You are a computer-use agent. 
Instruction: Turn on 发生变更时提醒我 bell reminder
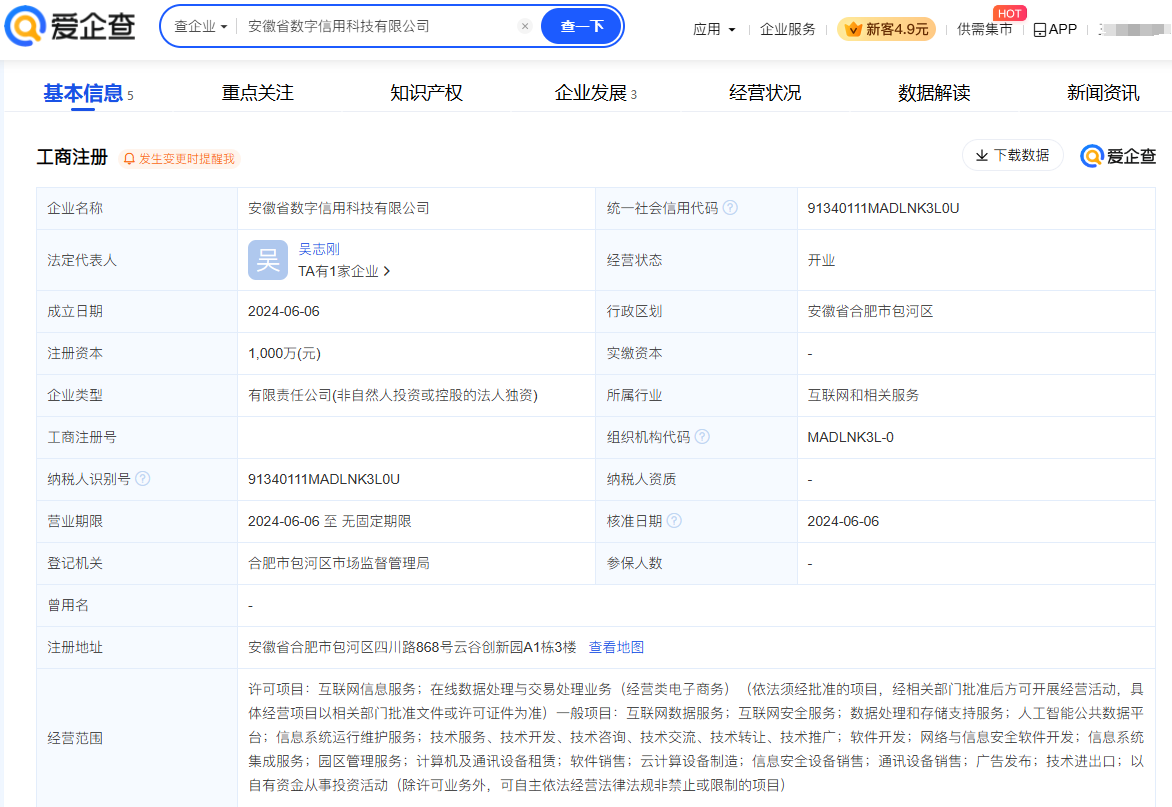[x=179, y=158]
